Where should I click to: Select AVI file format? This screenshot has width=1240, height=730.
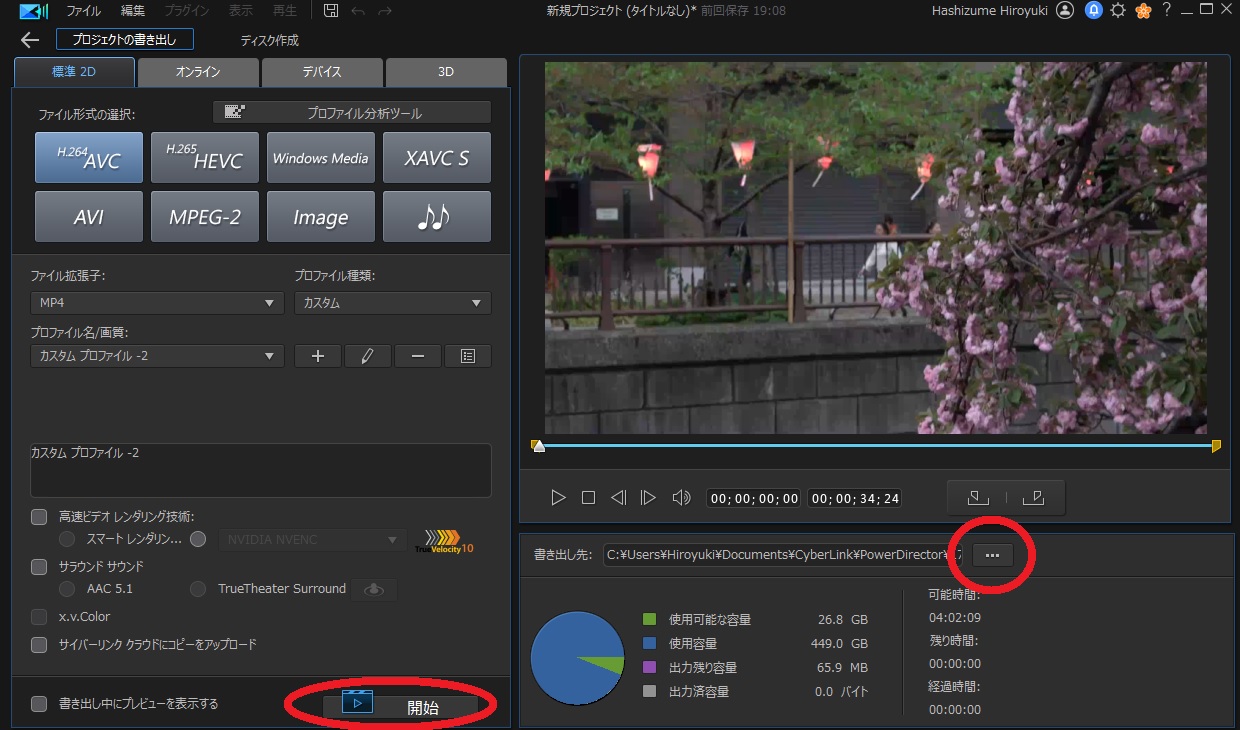(x=89, y=217)
